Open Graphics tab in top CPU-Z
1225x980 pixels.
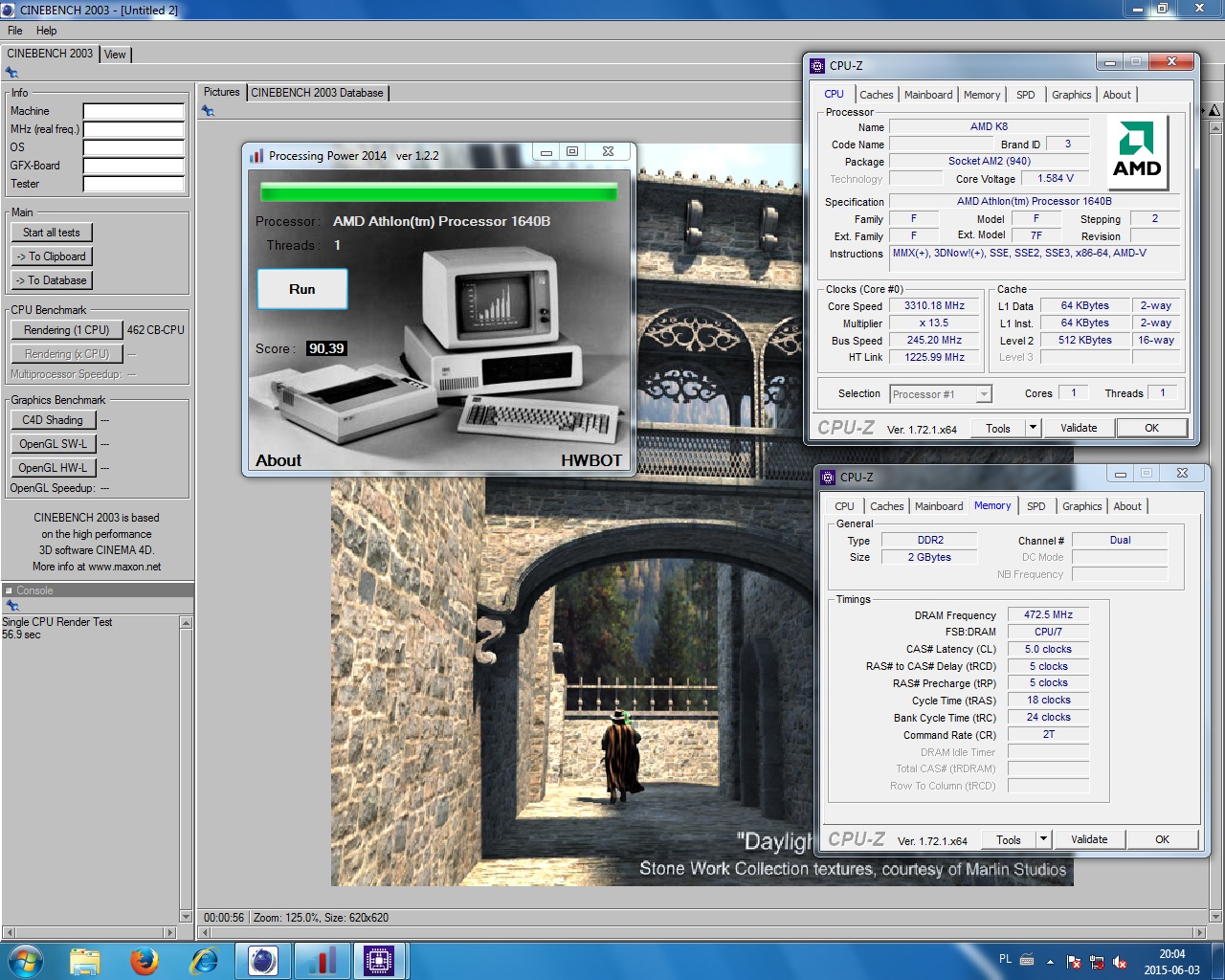[x=1071, y=95]
